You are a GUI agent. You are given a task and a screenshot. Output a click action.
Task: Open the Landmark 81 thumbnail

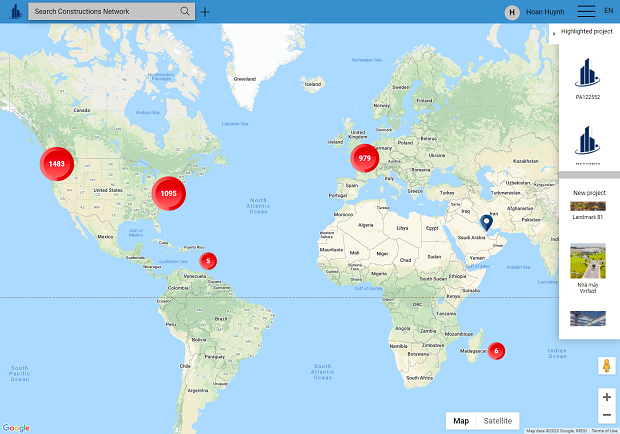coord(588,206)
